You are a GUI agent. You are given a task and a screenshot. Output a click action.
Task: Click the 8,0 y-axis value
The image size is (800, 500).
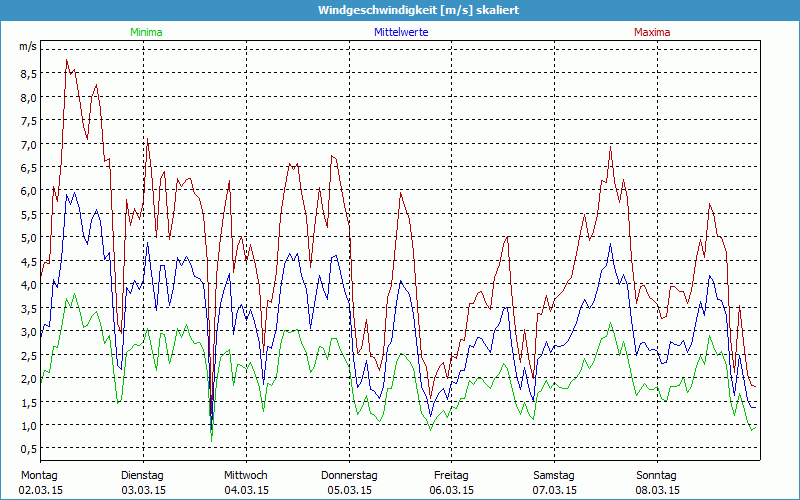coord(28,97)
